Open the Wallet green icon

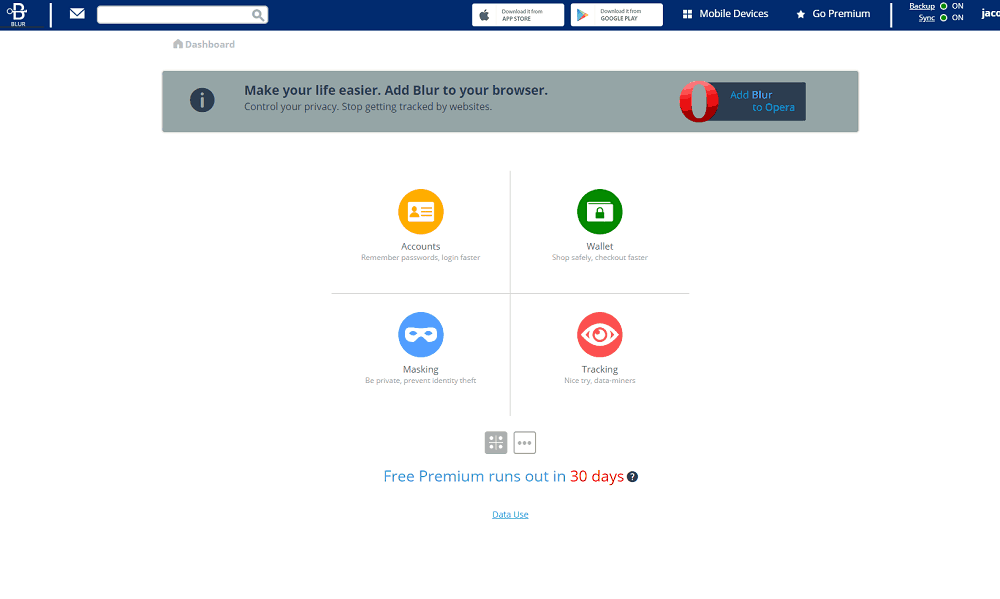(x=599, y=212)
